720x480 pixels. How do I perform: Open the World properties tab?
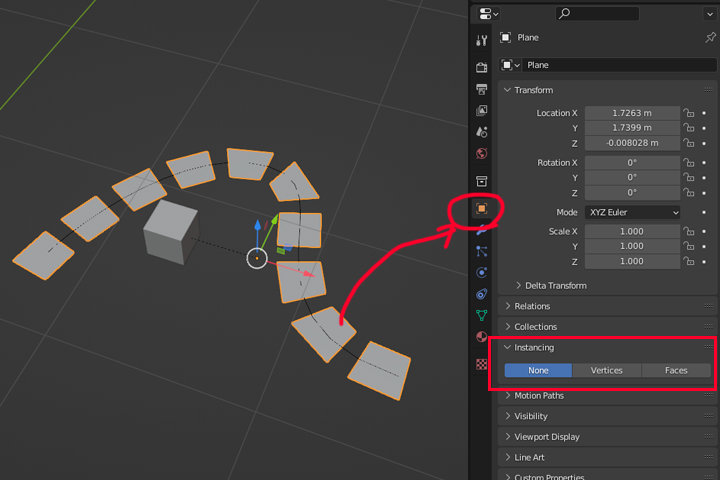click(x=481, y=153)
